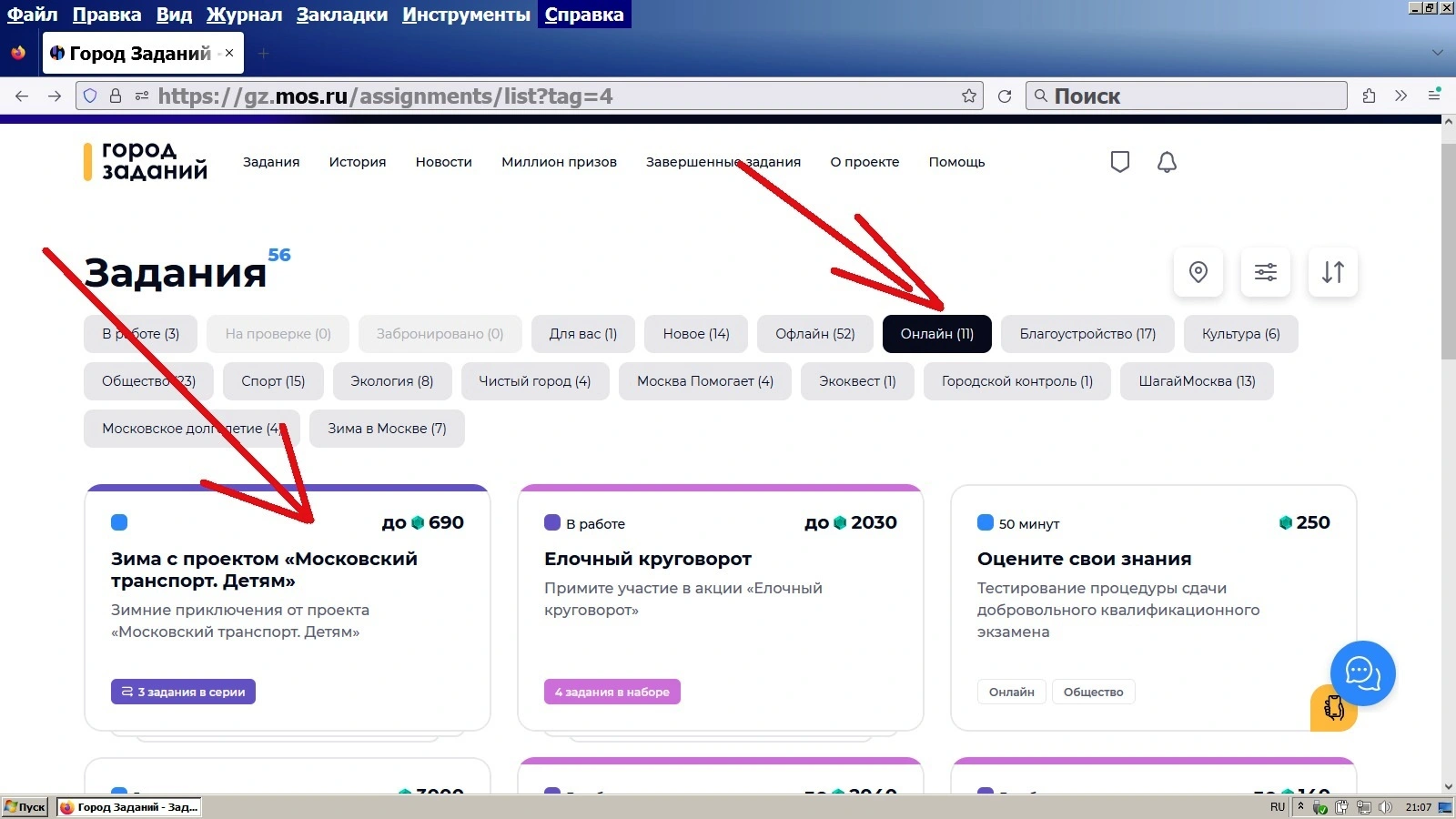Toggle the Чистый город (4) filter
The width and height of the screenshot is (1456, 819).
tap(535, 381)
